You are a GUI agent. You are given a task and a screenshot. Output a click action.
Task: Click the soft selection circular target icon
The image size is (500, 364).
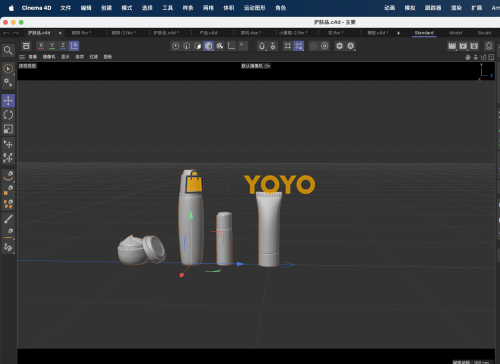pos(325,46)
